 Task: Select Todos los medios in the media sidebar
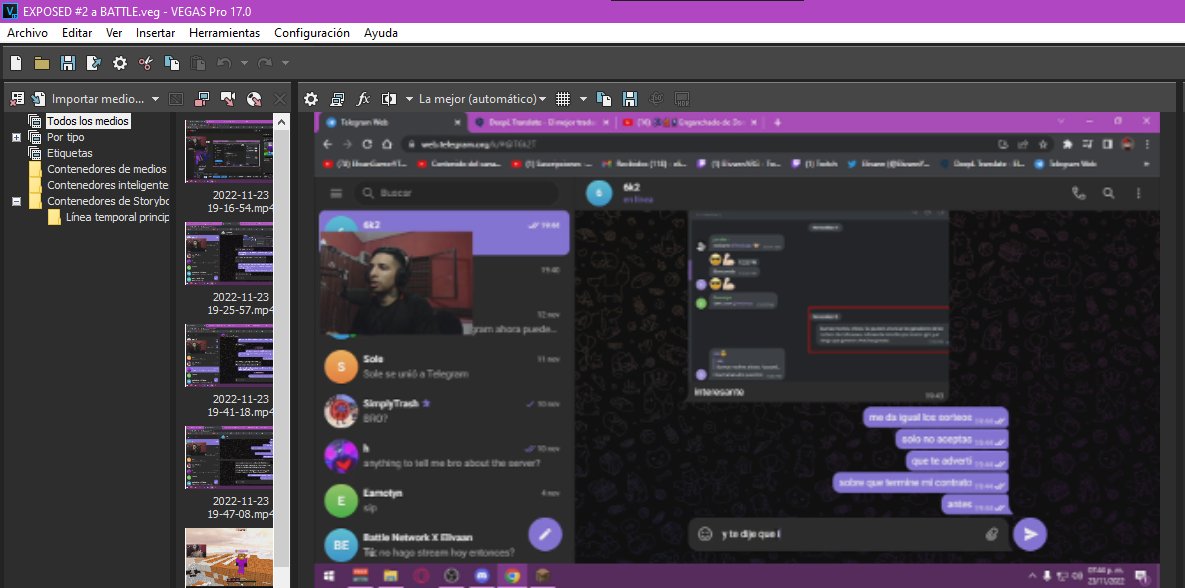pos(89,120)
